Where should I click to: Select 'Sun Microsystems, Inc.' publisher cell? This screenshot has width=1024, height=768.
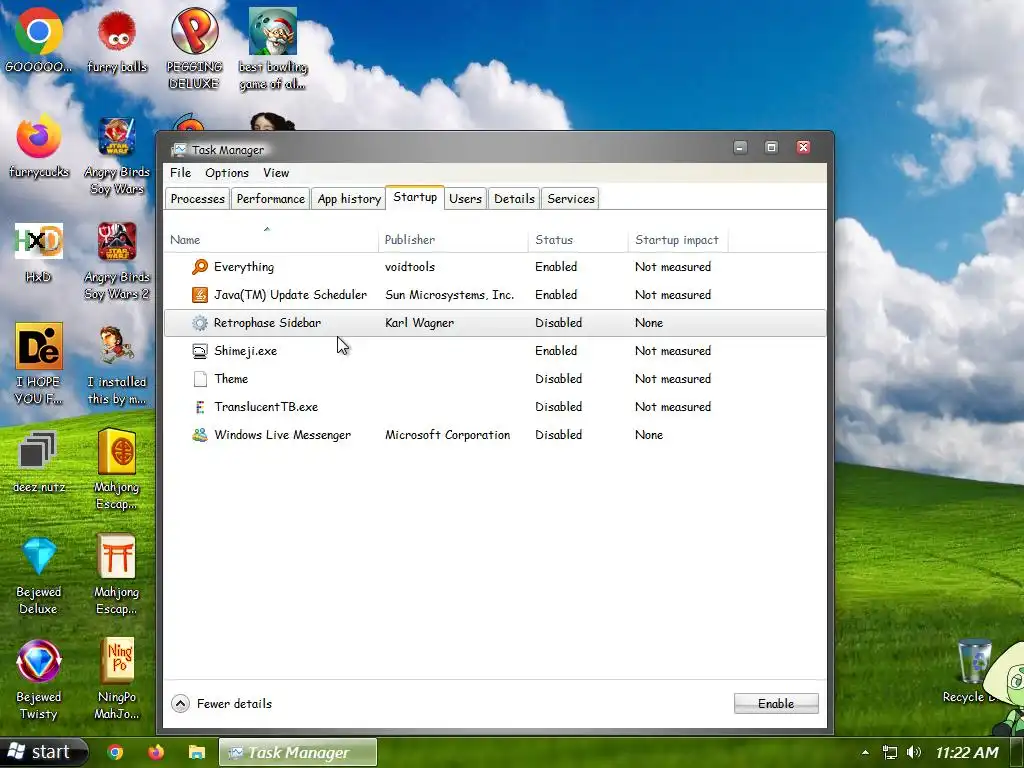[449, 295]
